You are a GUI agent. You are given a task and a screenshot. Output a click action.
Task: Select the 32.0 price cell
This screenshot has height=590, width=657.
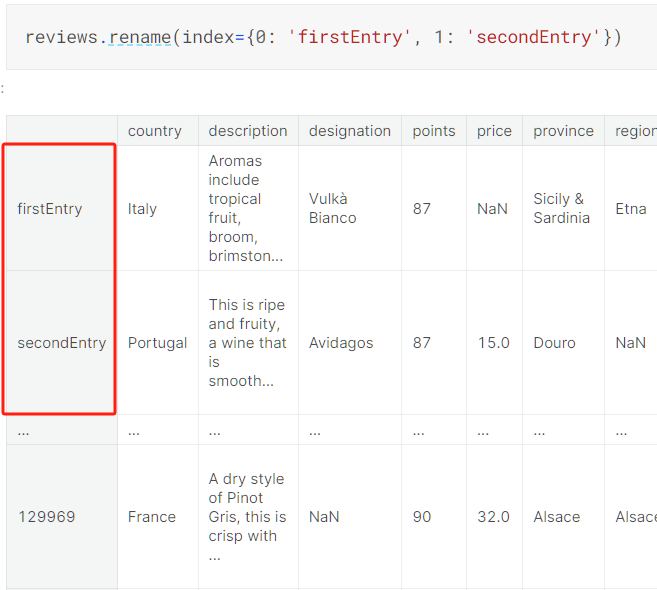[x=493, y=517]
